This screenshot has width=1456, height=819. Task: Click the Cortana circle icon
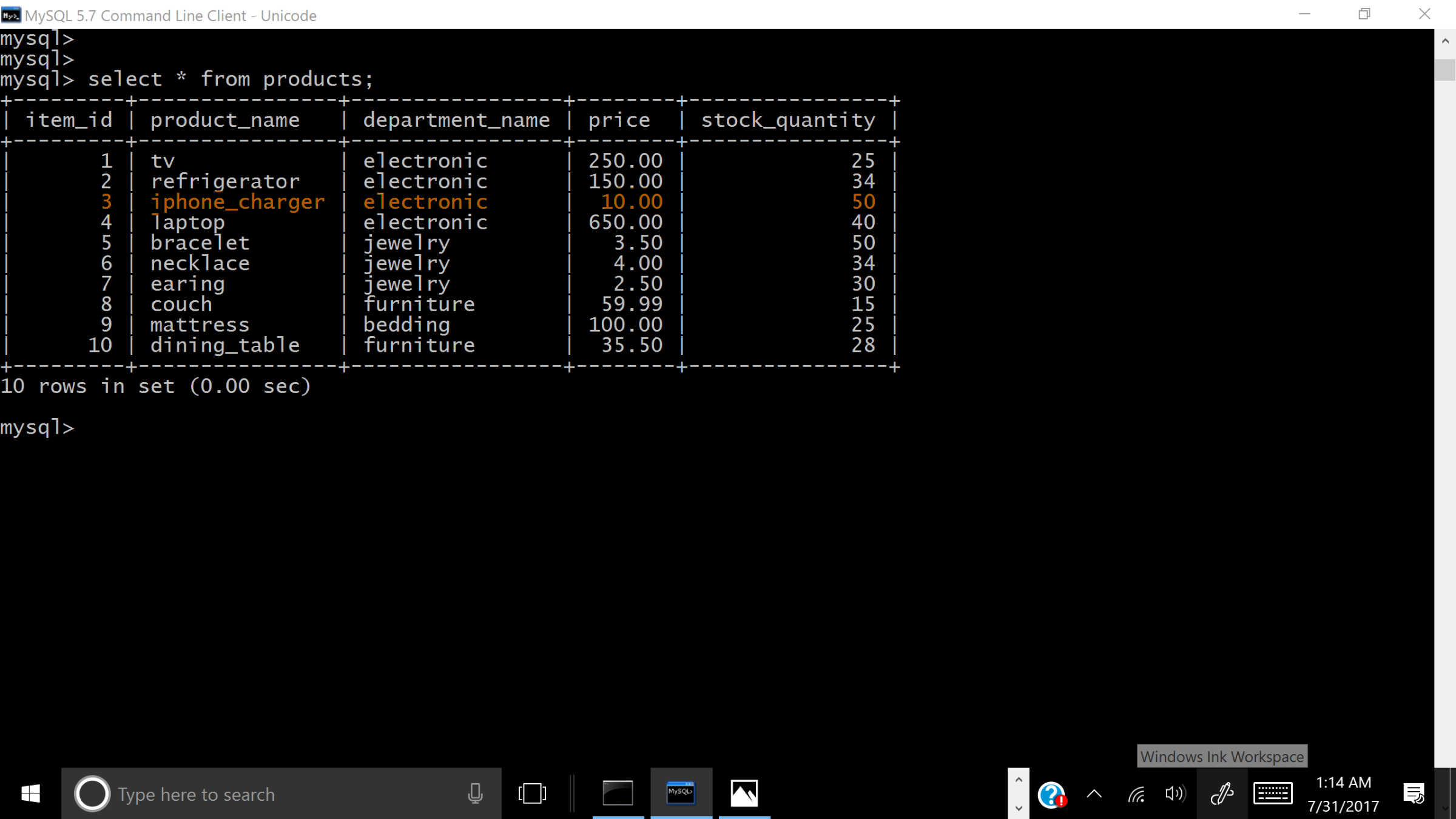coord(92,794)
